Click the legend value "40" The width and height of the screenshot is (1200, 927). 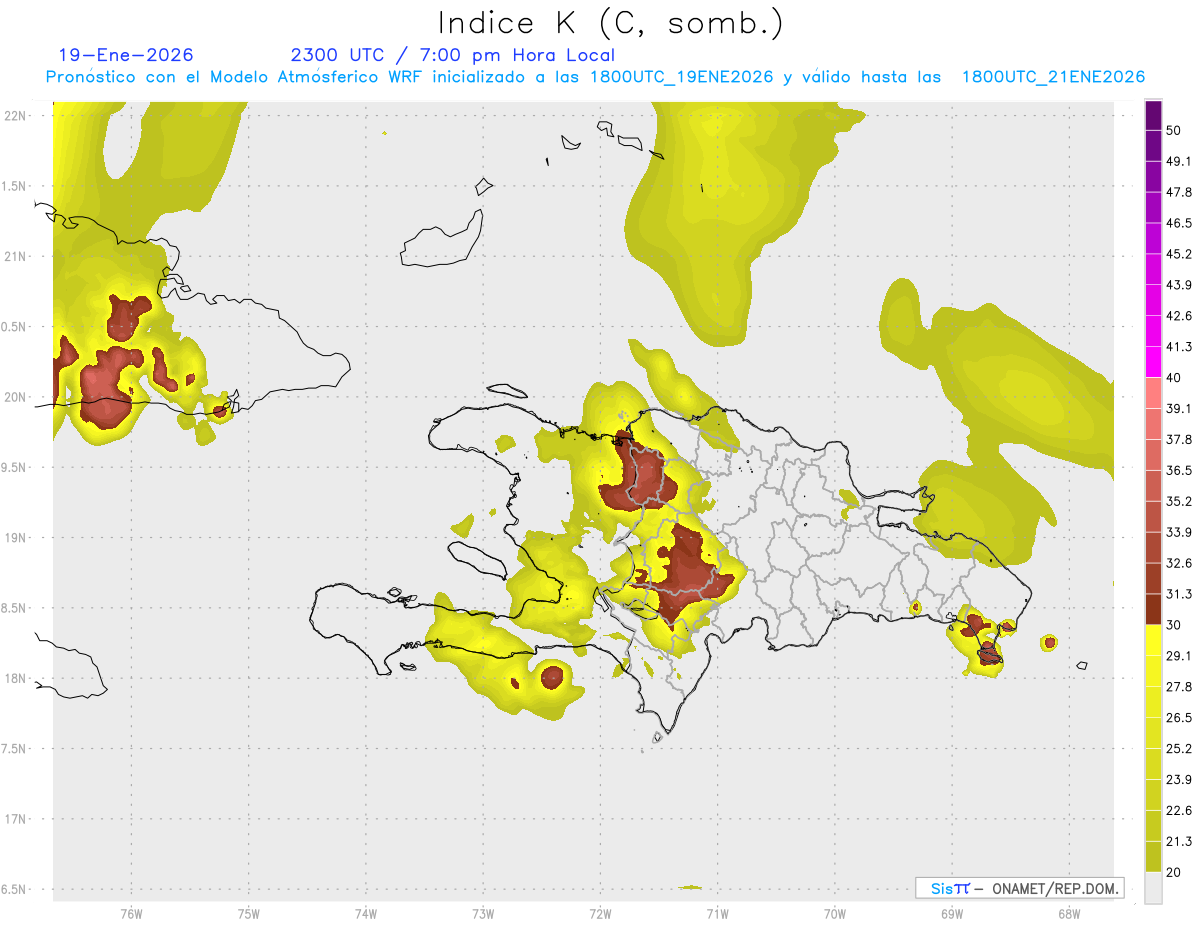click(x=1174, y=378)
